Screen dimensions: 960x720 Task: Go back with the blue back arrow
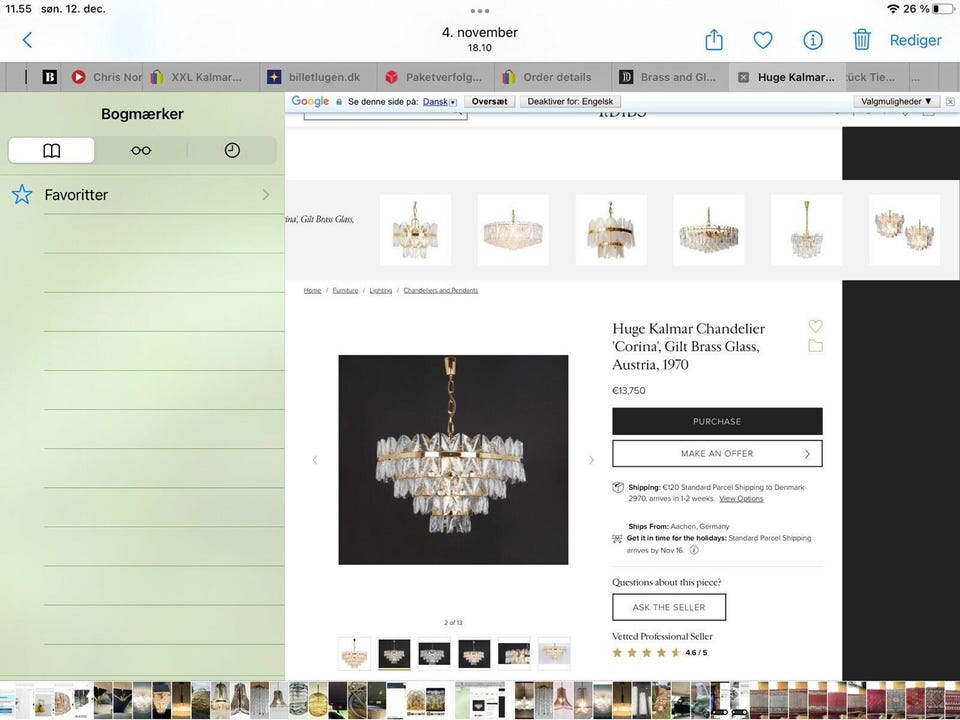tap(27, 40)
